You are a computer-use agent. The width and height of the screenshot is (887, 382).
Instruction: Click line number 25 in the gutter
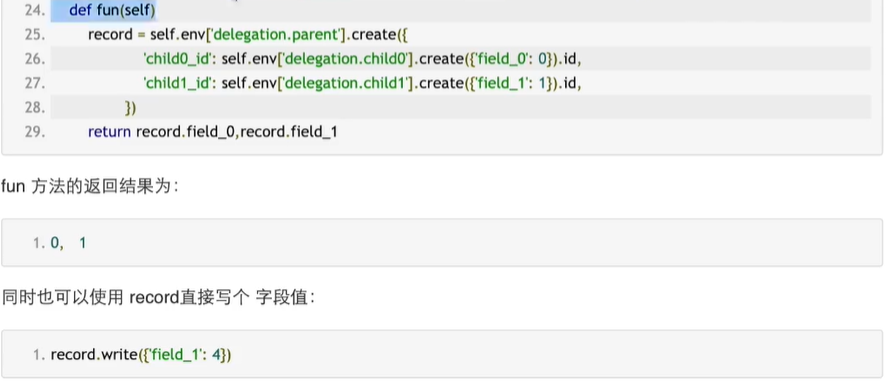point(35,35)
